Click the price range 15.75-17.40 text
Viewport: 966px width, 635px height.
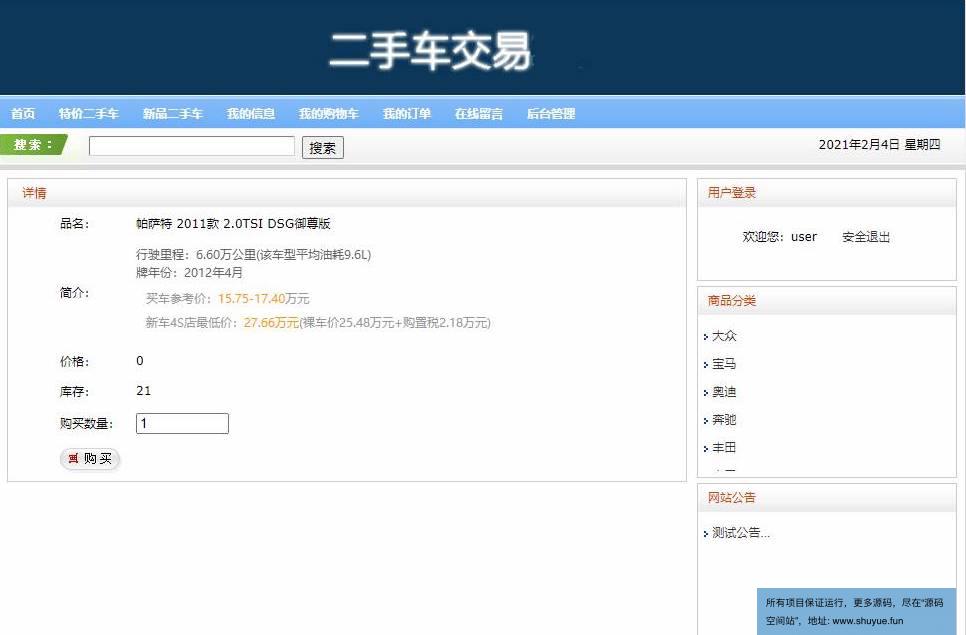(251, 299)
